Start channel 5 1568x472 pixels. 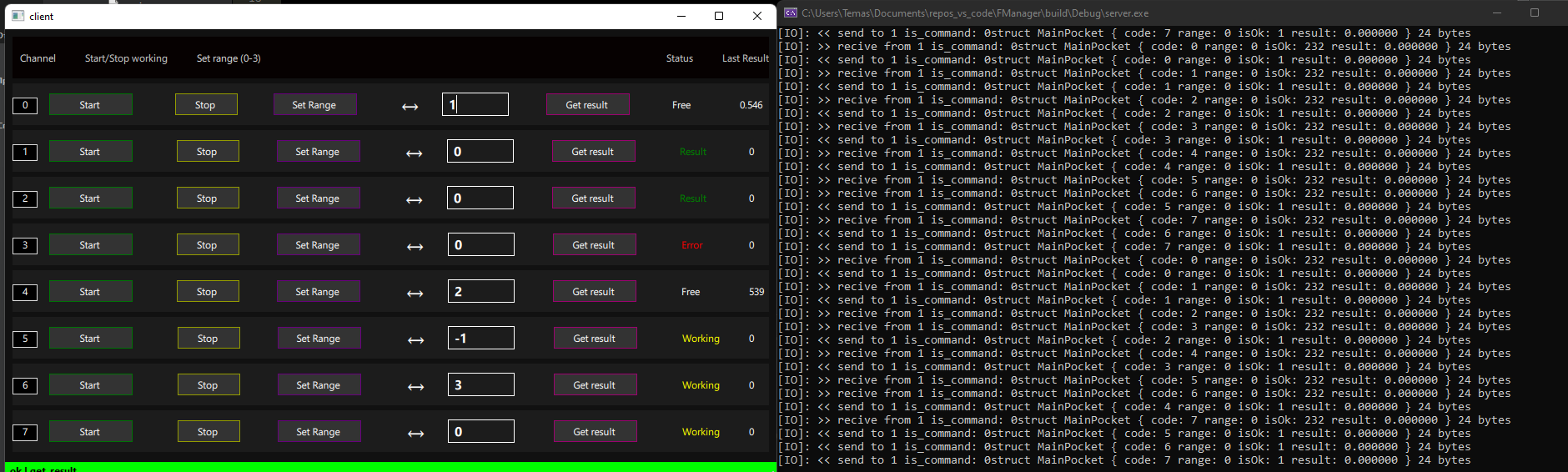coord(90,338)
